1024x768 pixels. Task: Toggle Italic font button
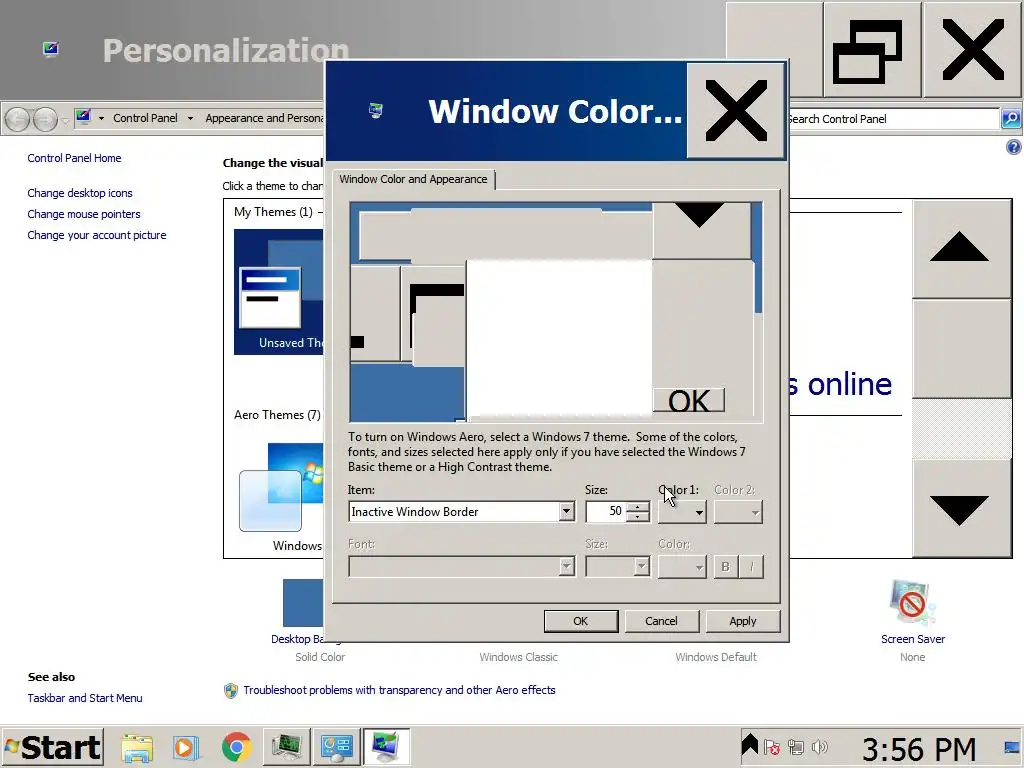point(751,567)
